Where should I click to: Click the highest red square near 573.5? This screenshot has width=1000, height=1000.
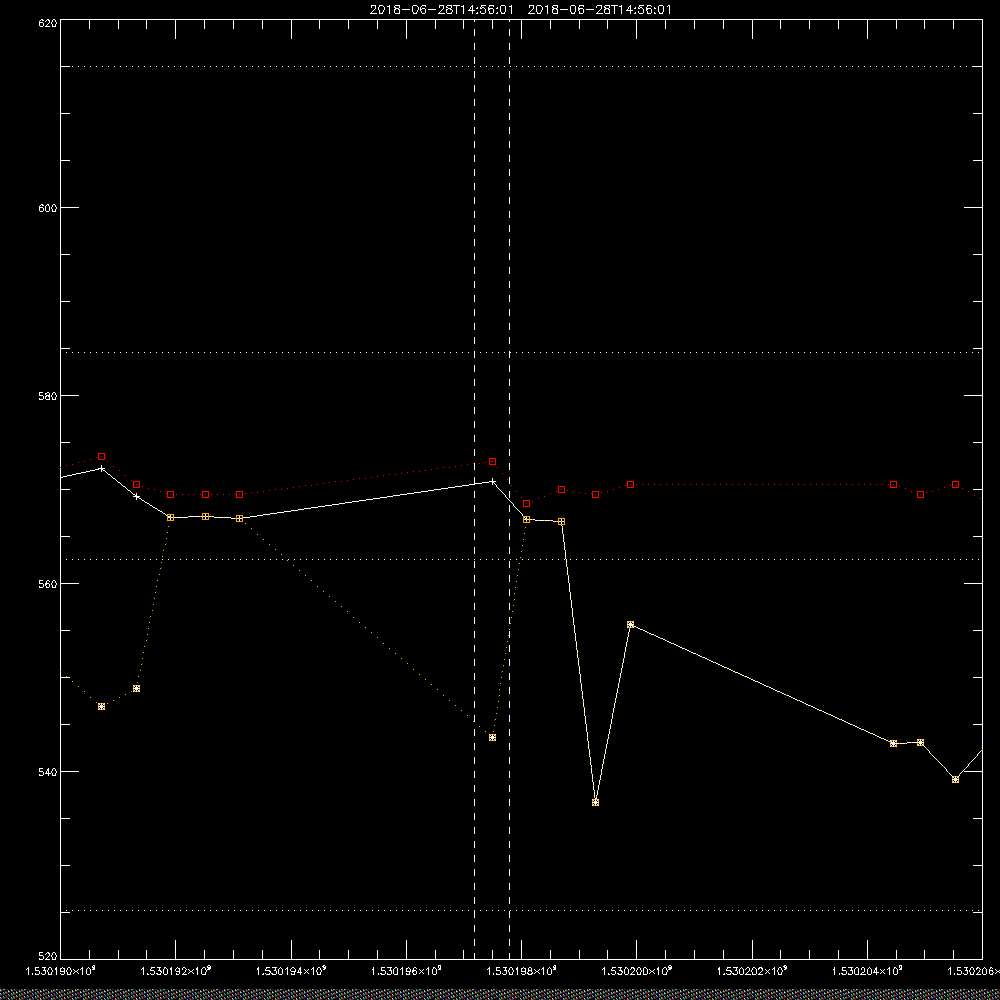tap(101, 457)
